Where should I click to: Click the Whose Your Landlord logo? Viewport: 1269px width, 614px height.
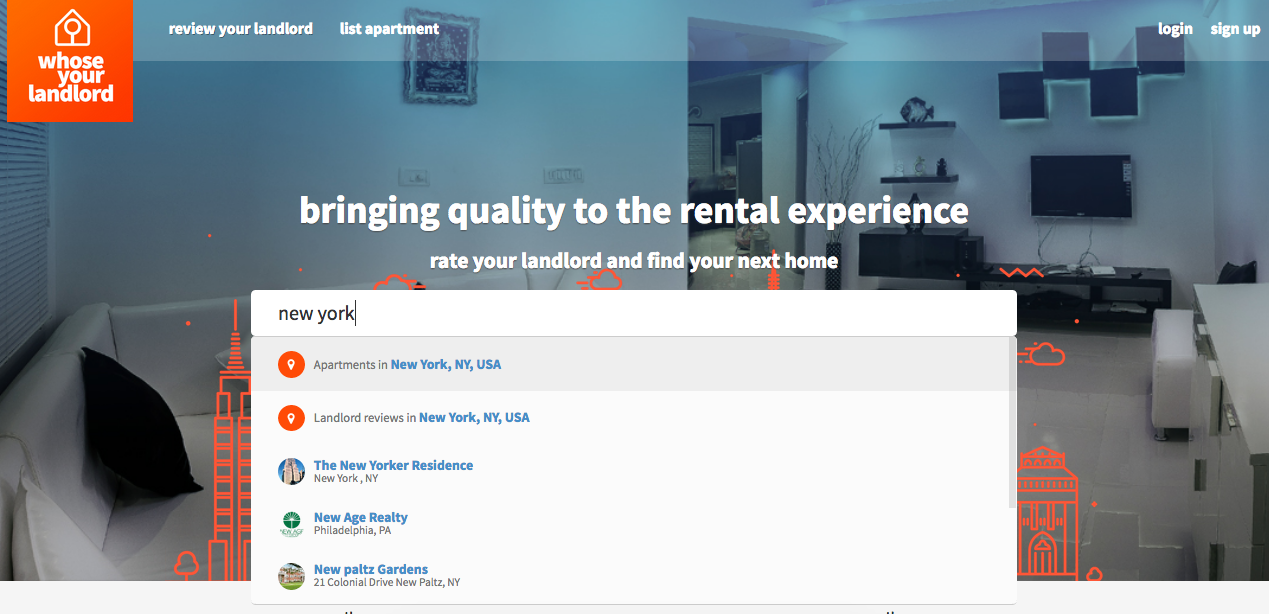click(x=69, y=61)
